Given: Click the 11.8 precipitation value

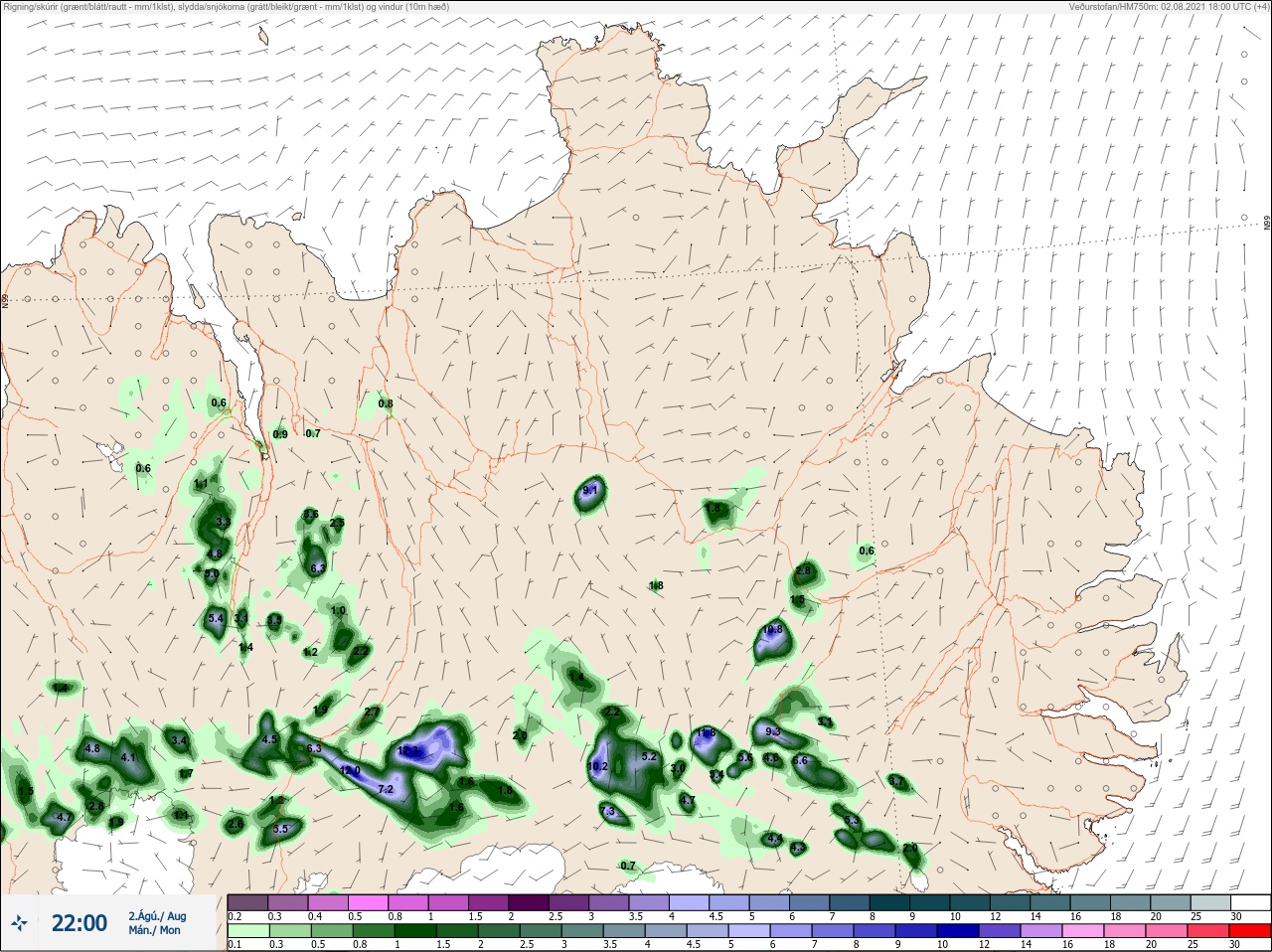Looking at the screenshot, I should click(x=706, y=733).
